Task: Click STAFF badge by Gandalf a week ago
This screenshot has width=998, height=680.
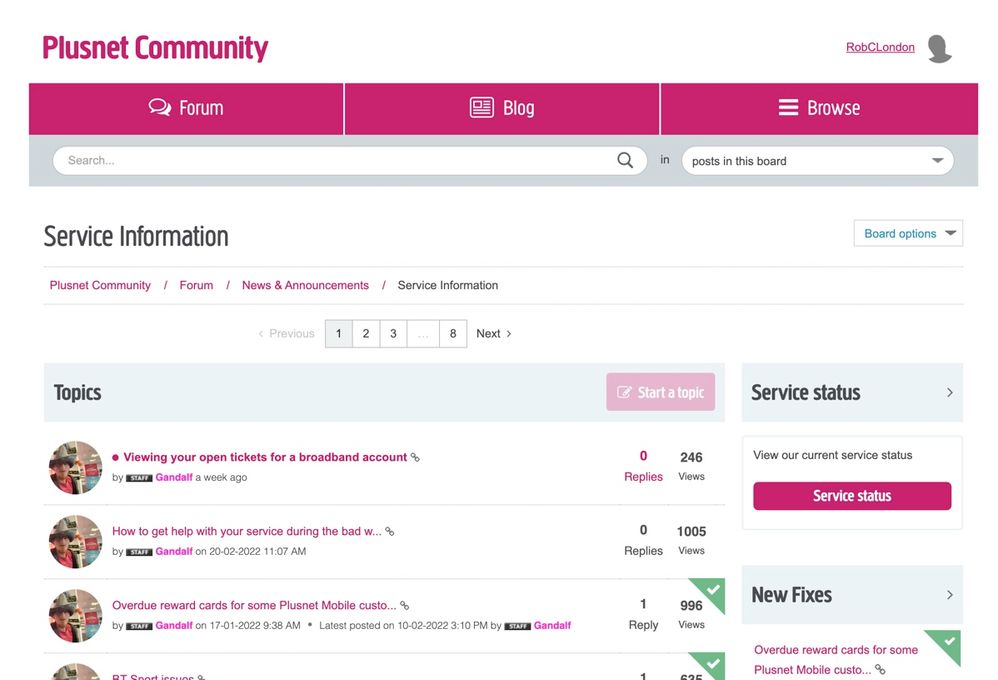Action: pos(139,478)
